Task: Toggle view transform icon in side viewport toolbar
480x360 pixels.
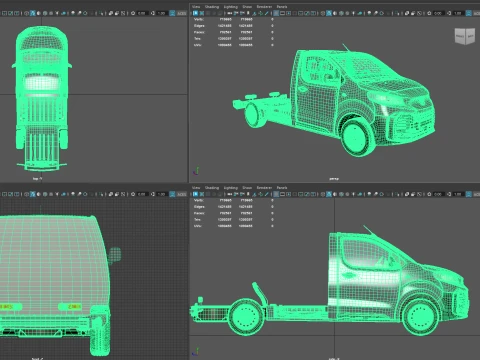Action: pyautogui.click(x=469, y=194)
